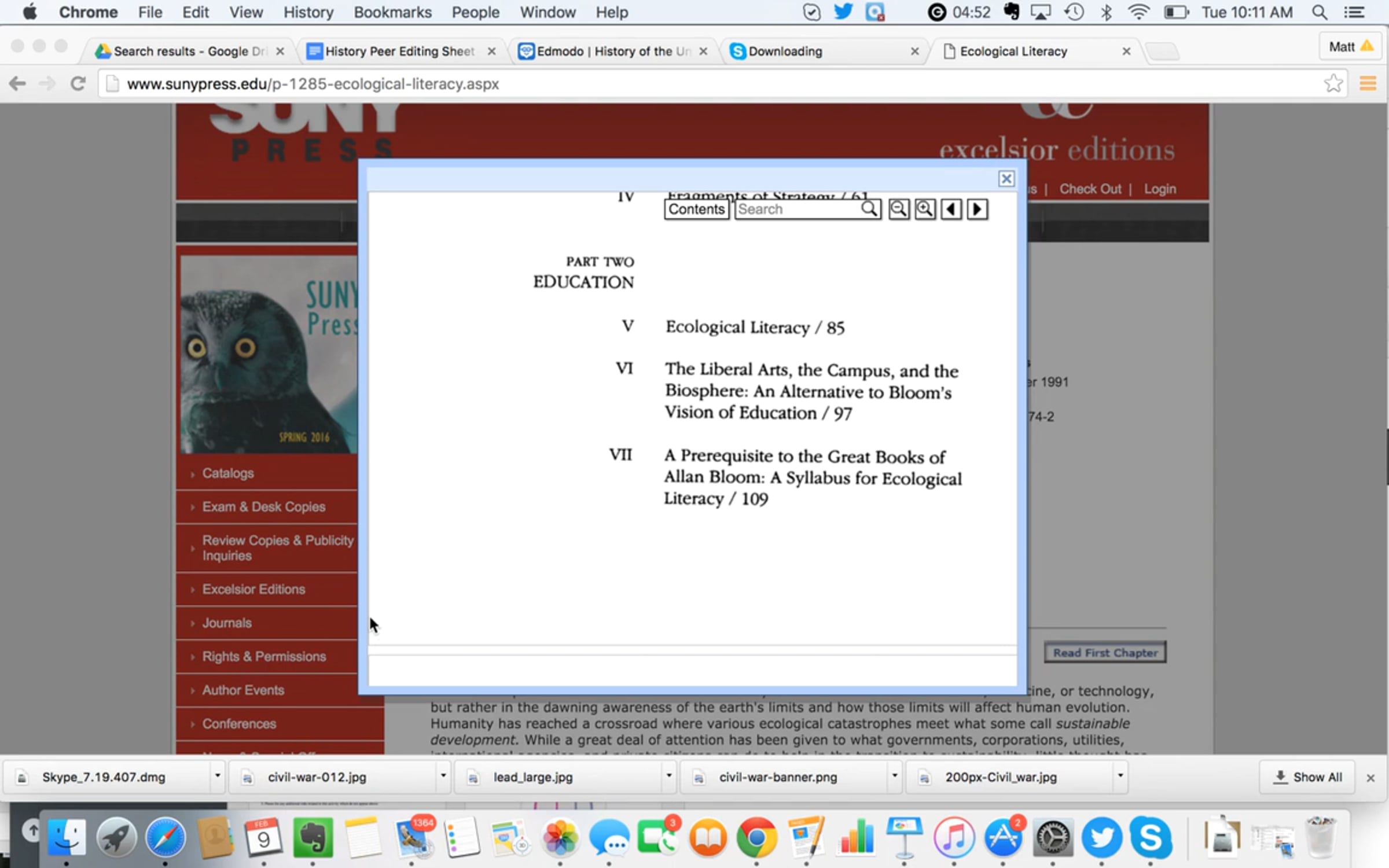The image size is (1389, 868).
Task: Click Read First Chapter button
Action: 1105,653
